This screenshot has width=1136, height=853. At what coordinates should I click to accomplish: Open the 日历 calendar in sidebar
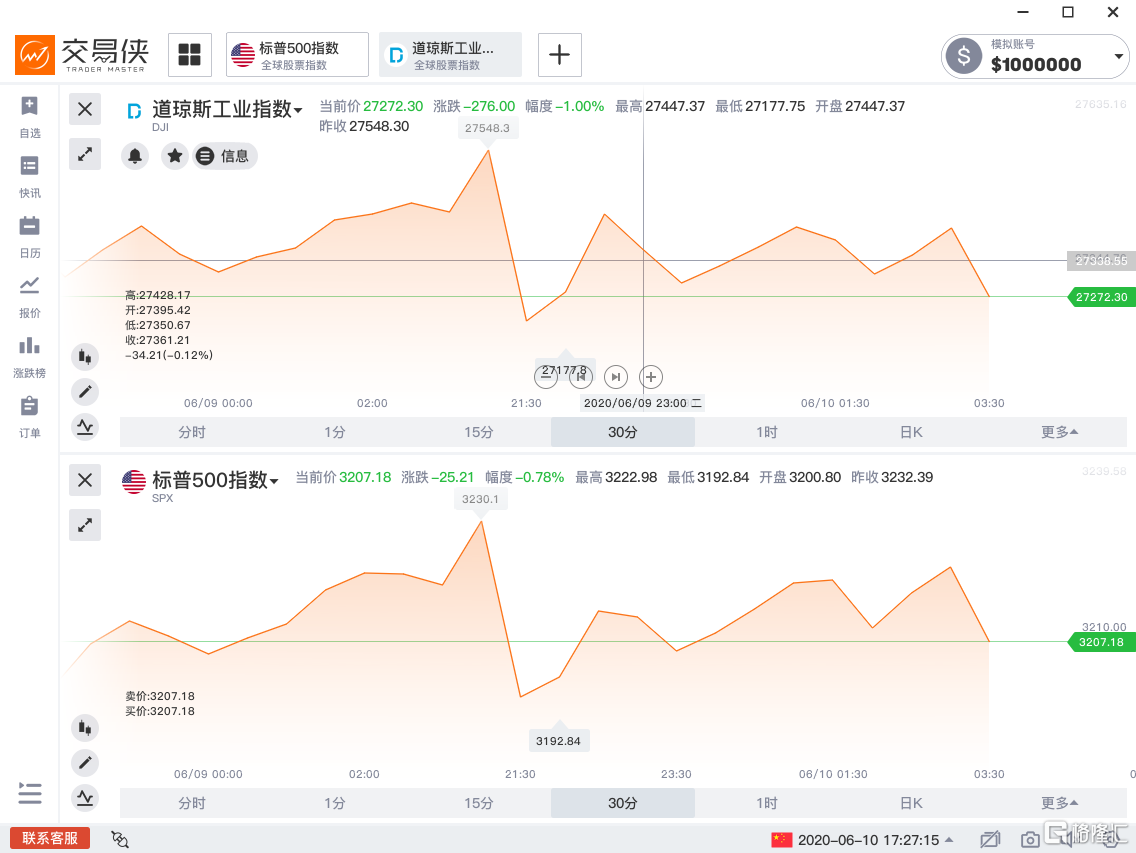(30, 234)
